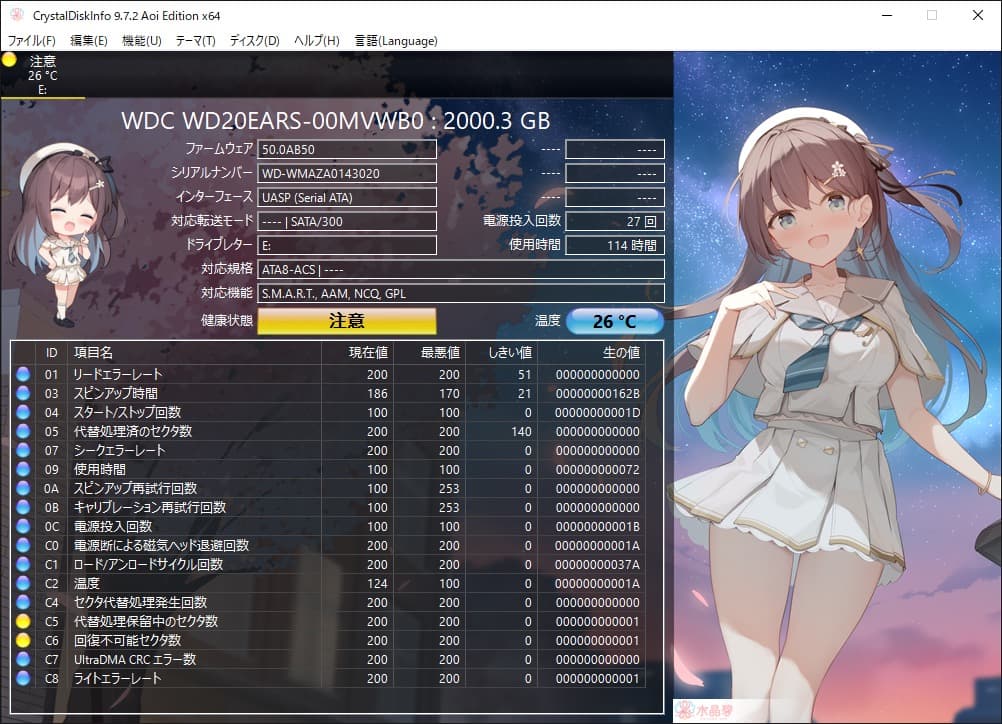
Task: Open the 機能(U) menu
Action: [141, 40]
